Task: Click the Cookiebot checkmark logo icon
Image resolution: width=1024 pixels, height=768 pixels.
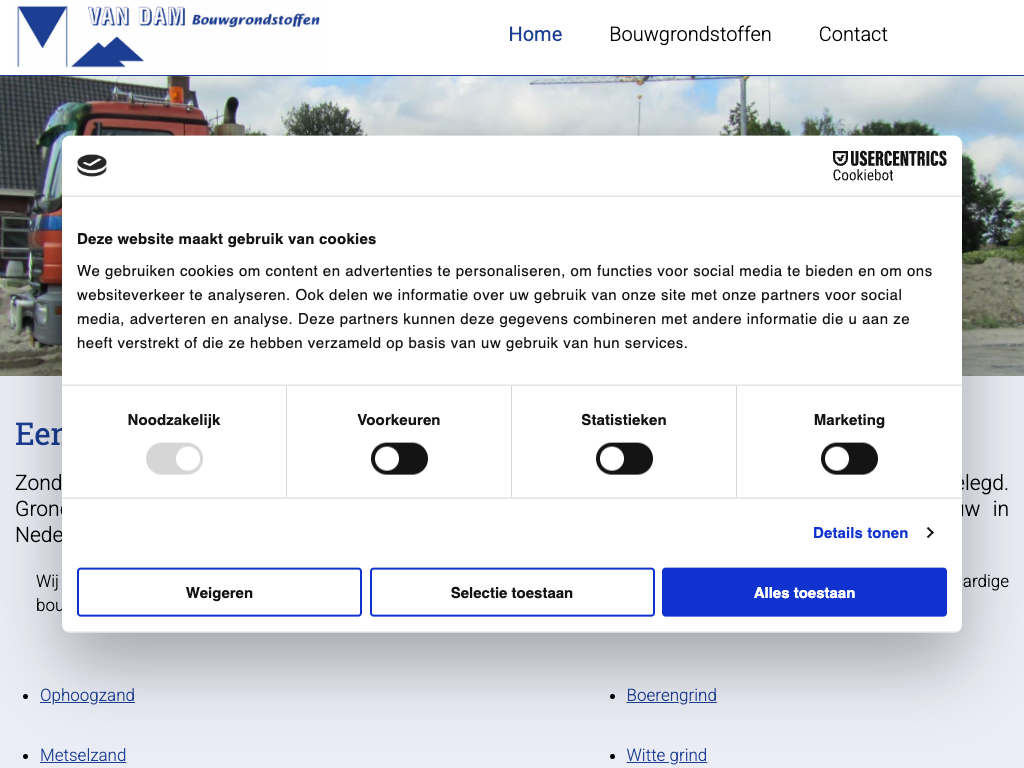Action: click(92, 166)
